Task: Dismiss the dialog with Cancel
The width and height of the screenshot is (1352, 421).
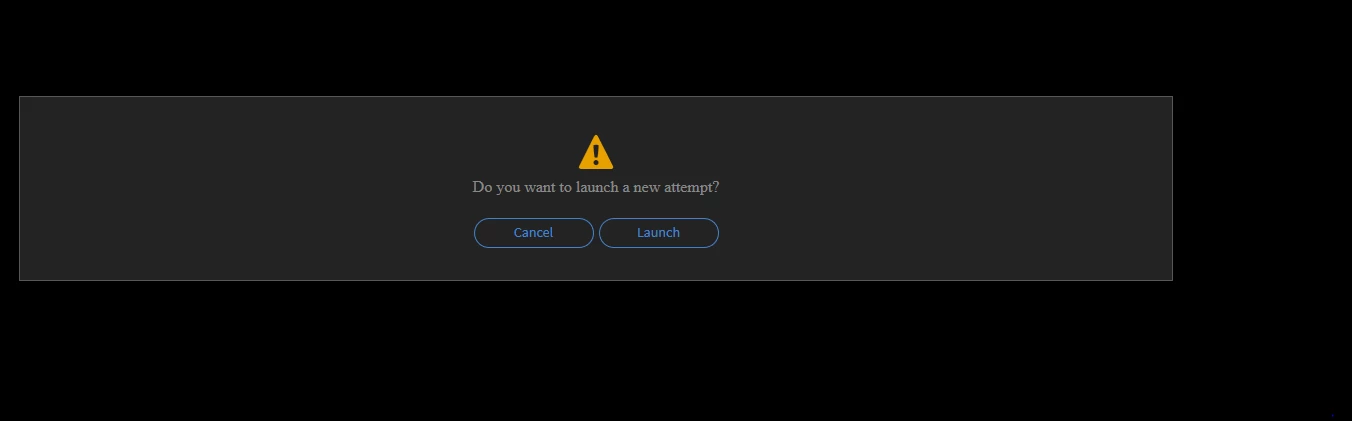Action: pos(534,233)
